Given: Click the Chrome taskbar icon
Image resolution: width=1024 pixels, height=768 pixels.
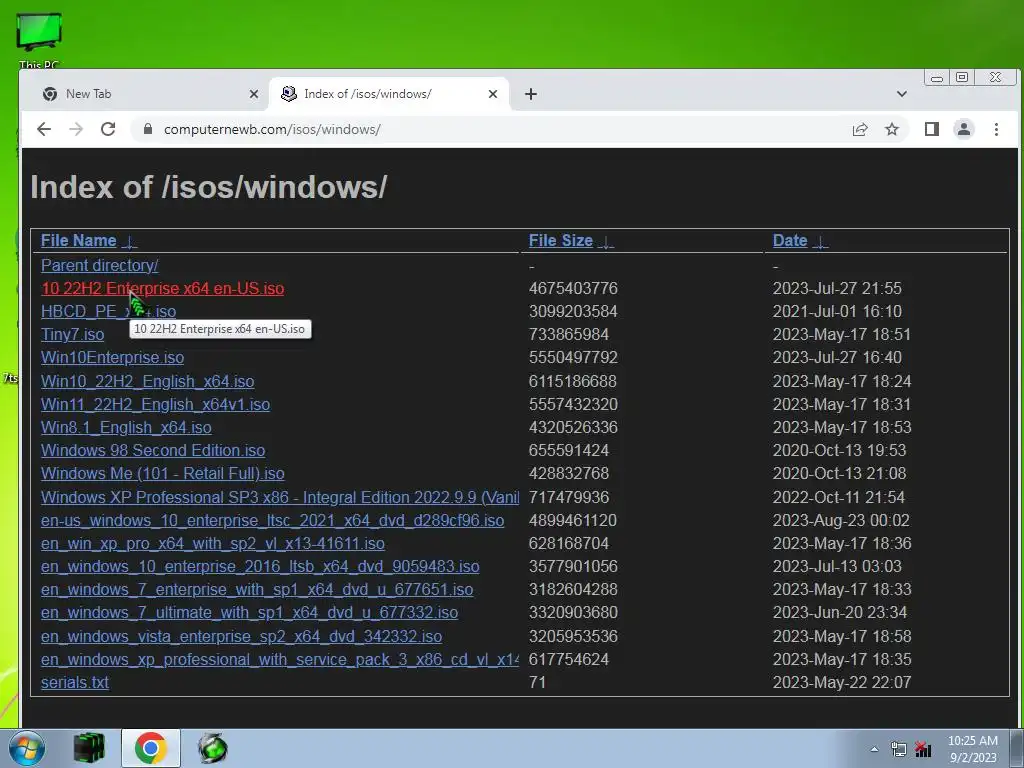Looking at the screenshot, I should 150,748.
